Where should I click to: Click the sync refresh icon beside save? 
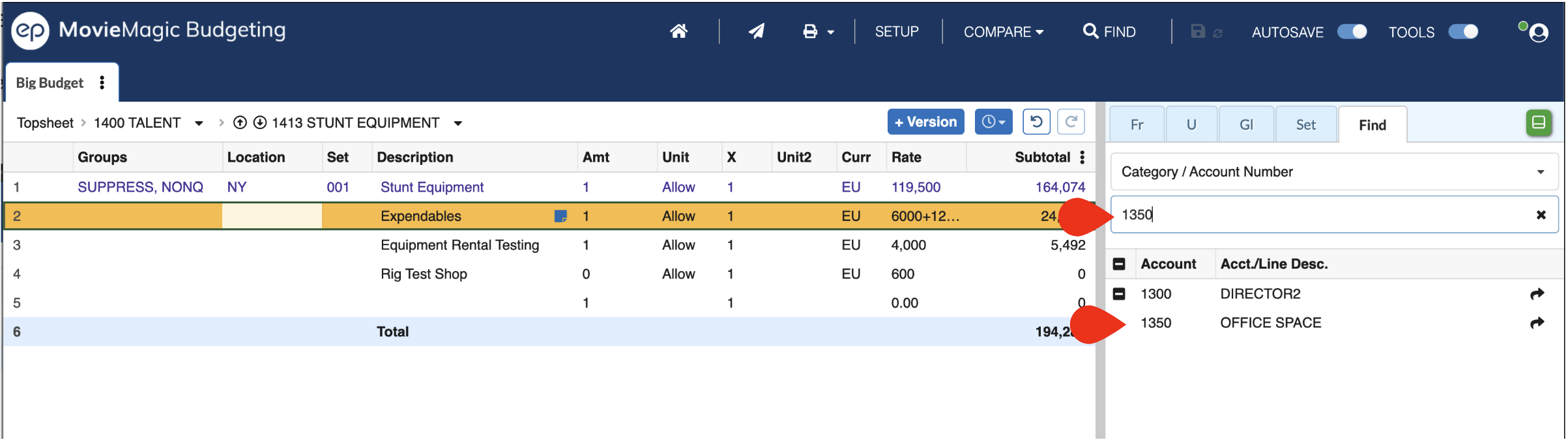click(1217, 33)
